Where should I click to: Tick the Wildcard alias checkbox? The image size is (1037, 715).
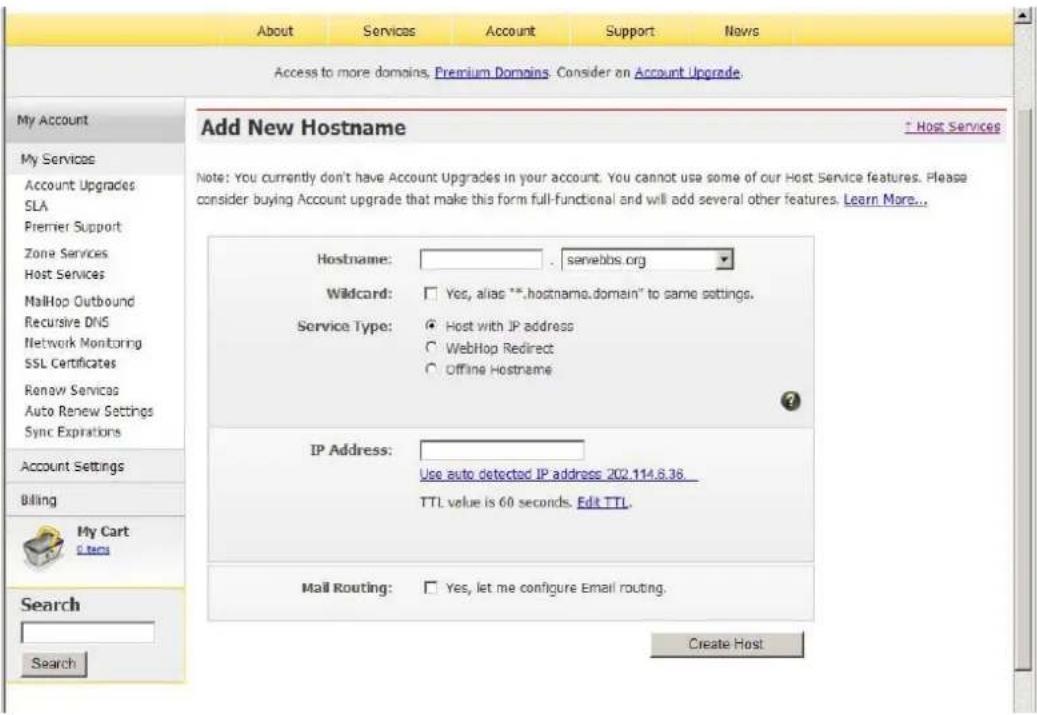[431, 293]
